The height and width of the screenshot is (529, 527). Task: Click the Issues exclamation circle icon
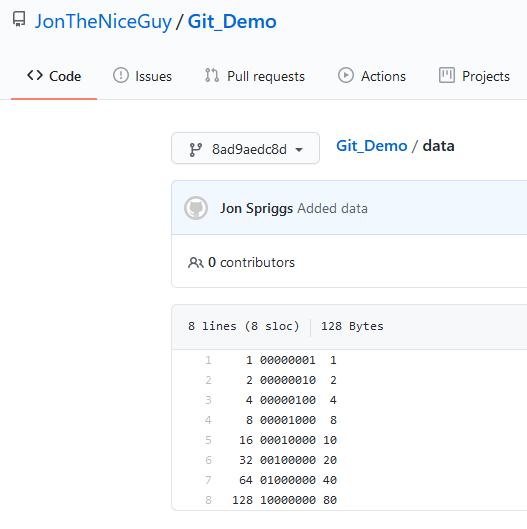tap(121, 75)
